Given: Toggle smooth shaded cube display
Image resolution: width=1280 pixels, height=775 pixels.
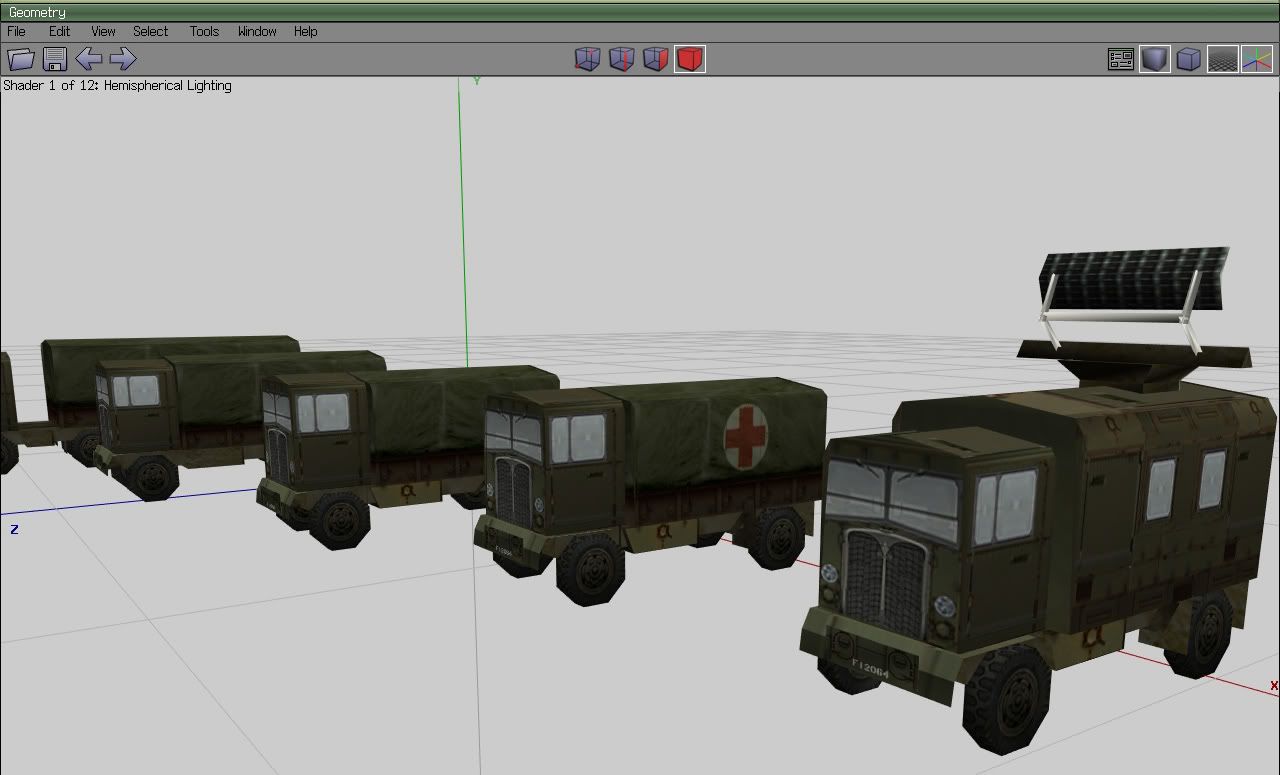Looking at the screenshot, I should coord(1155,59).
